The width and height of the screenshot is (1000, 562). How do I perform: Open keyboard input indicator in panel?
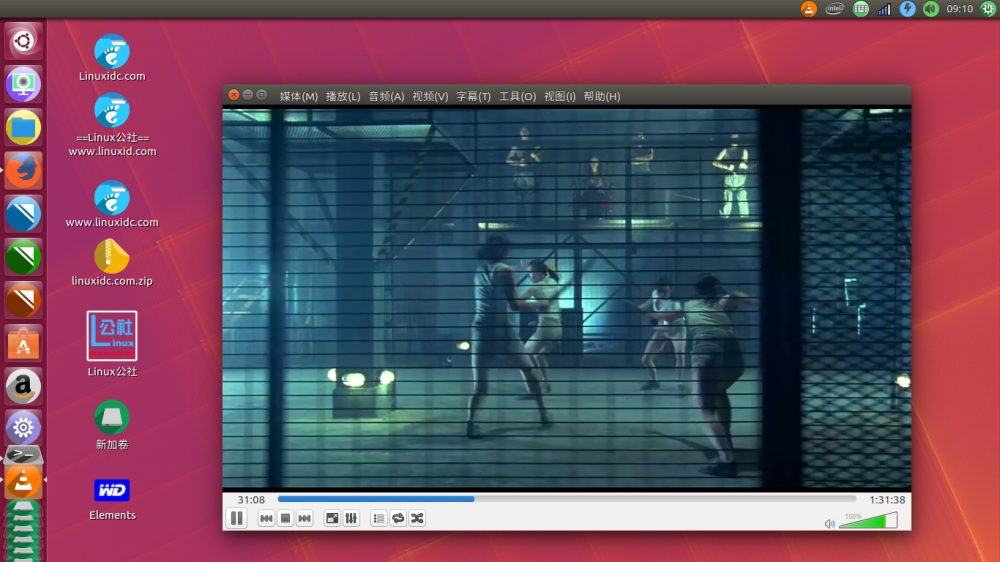(860, 9)
